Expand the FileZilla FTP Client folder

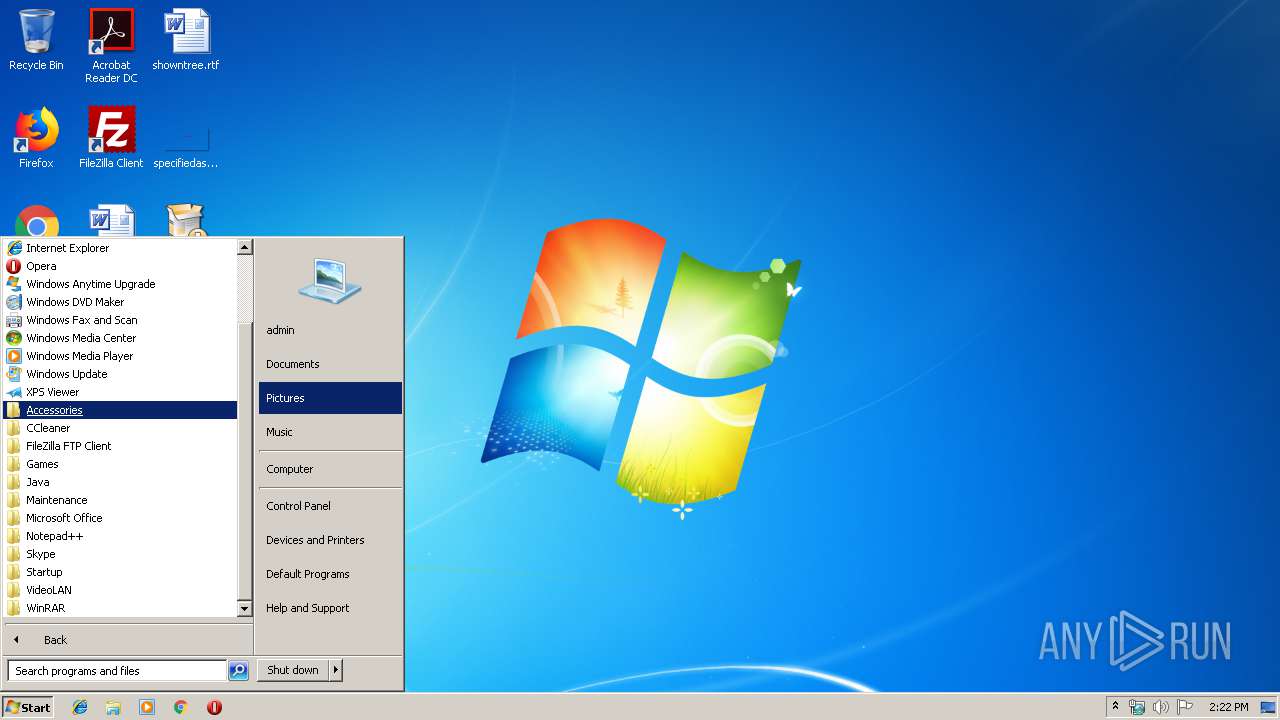[120, 446]
